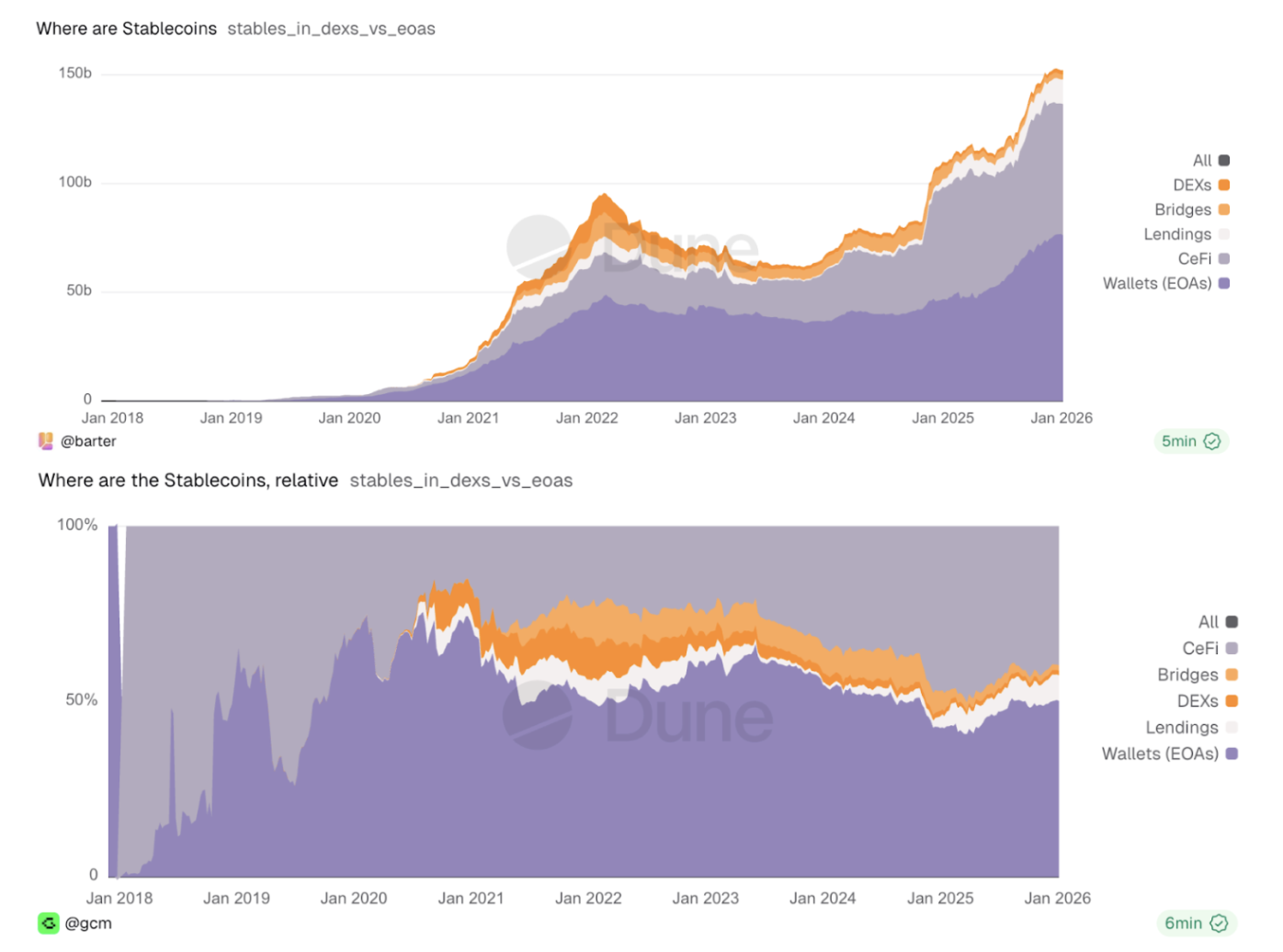Open the top chart's stables_in_dexs_vs_eoas query link

coord(331,28)
